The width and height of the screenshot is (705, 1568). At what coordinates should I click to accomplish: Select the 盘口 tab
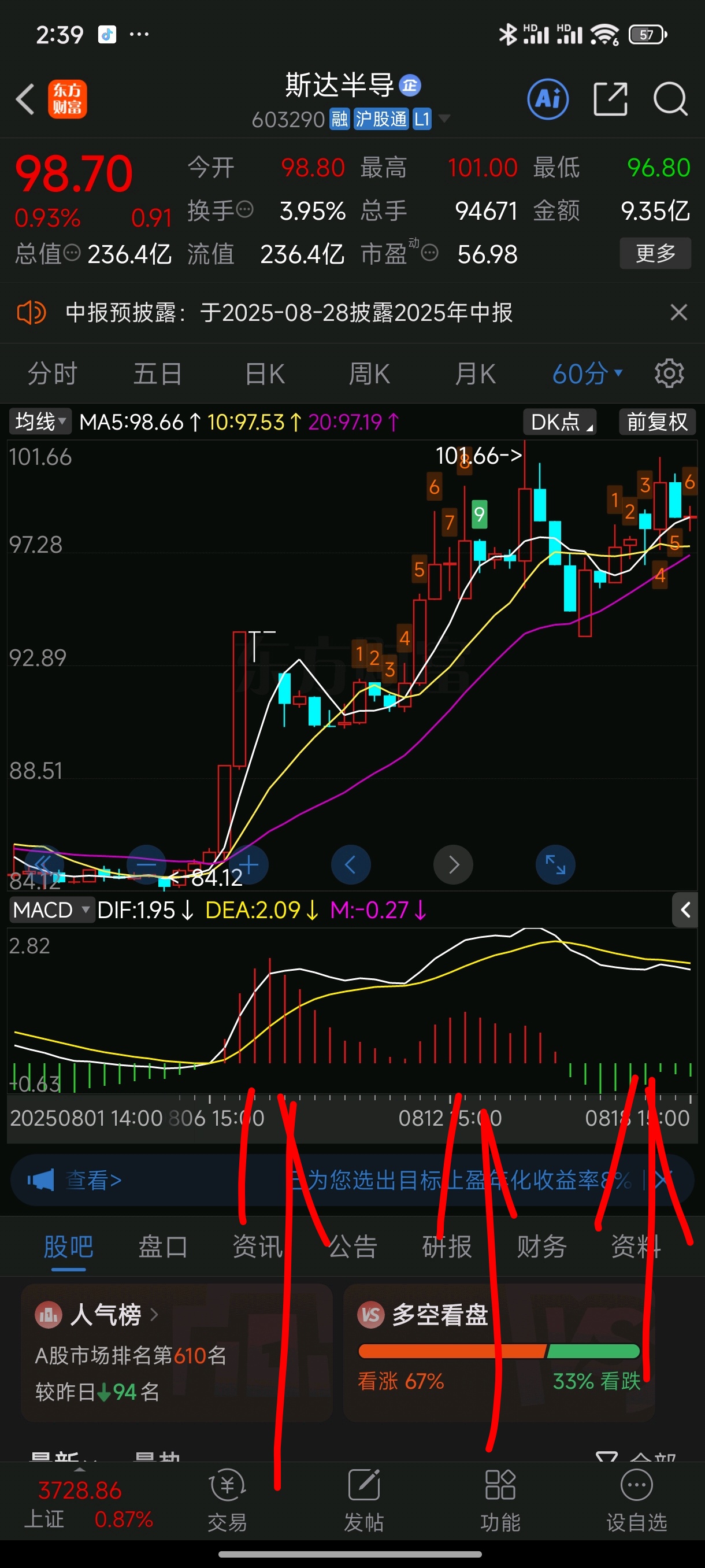[x=163, y=1246]
